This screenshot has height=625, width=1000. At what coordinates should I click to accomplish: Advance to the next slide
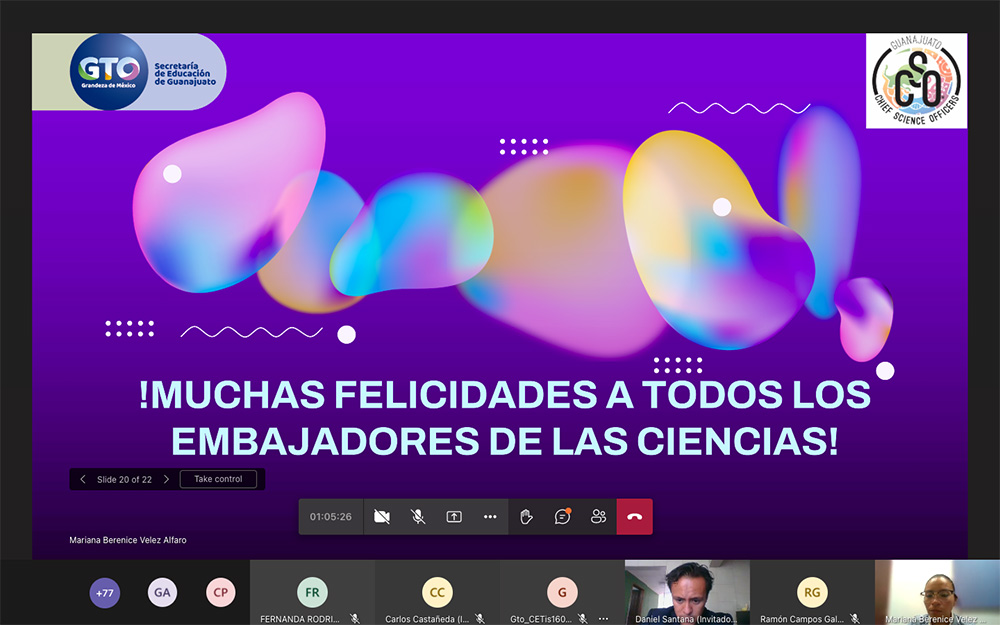[x=166, y=479]
